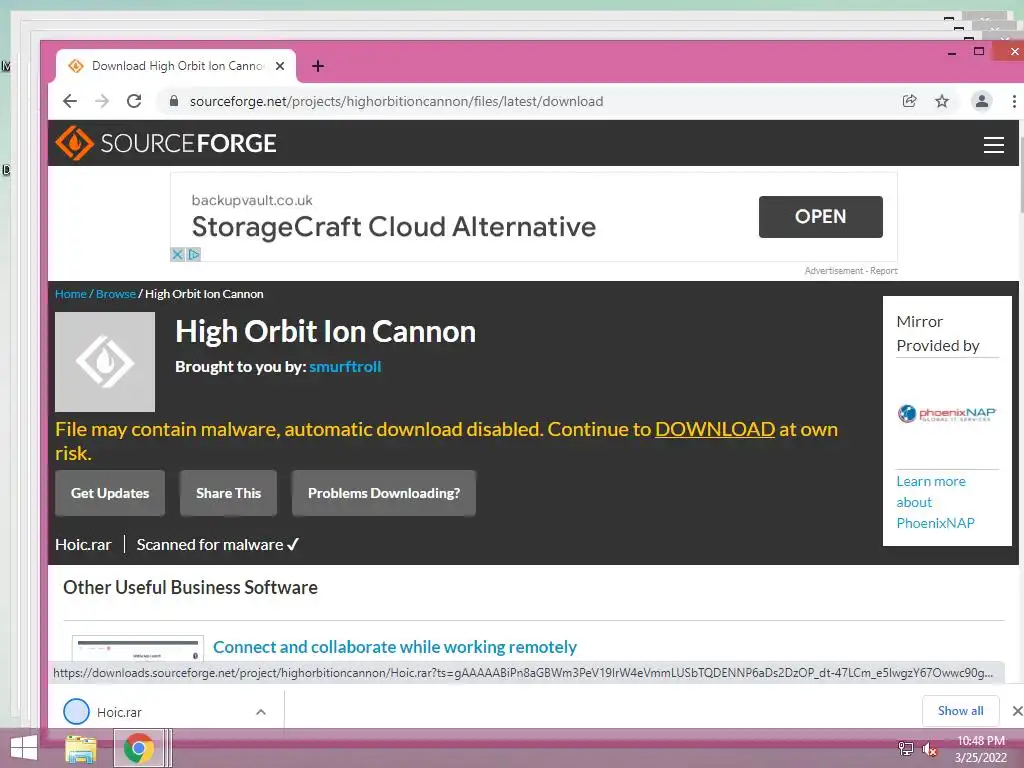Select the Download High Orbit Ion Cannon tab
Image resolution: width=1024 pixels, height=768 pixels.
(x=176, y=66)
